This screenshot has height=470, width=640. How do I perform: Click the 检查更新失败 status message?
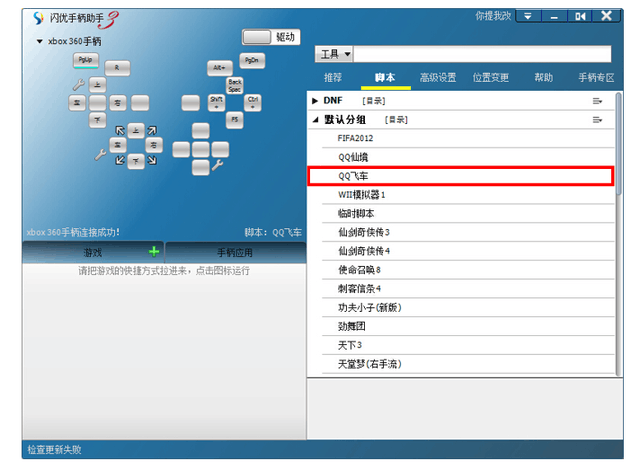(54, 450)
